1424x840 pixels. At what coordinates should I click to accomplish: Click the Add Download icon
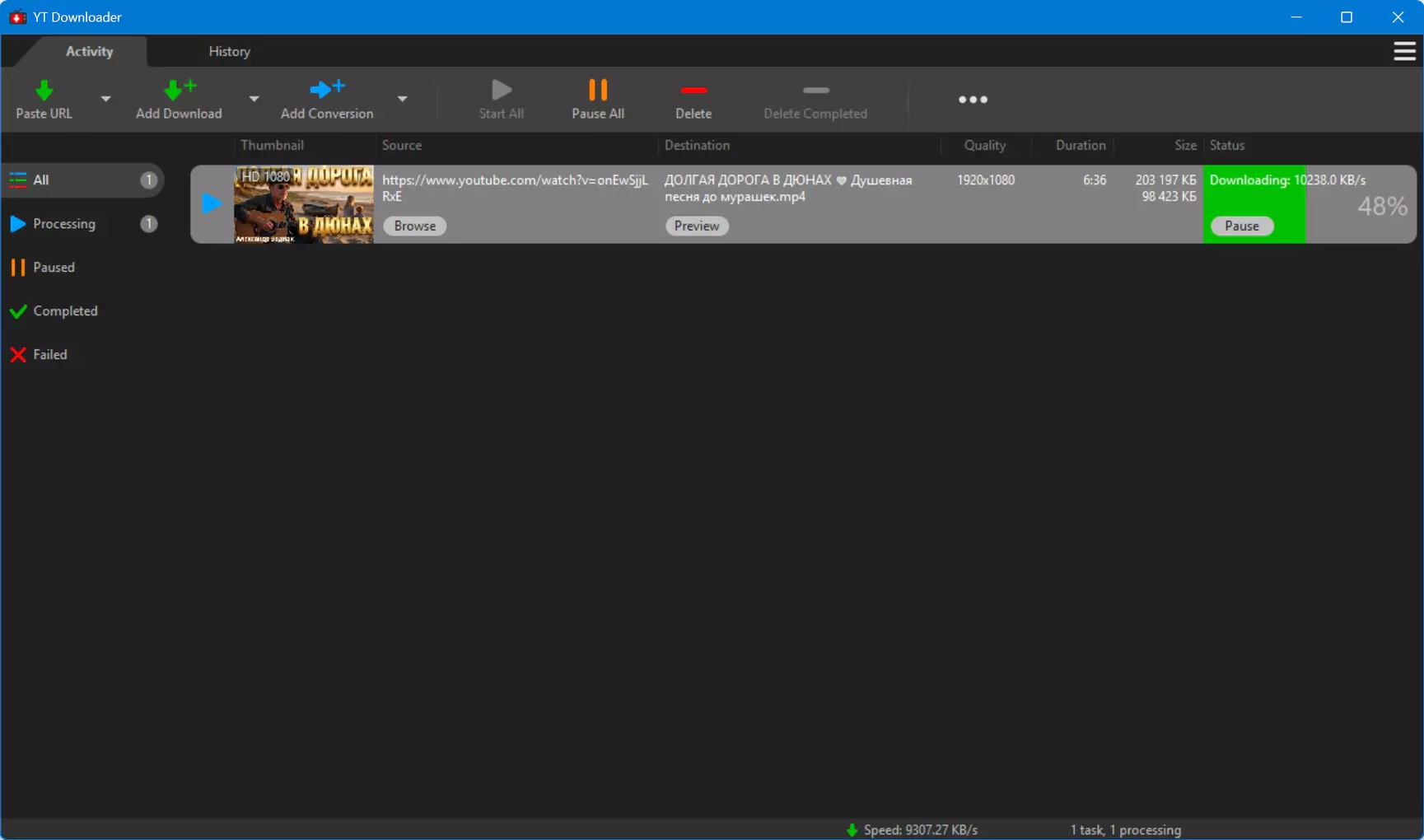[180, 89]
